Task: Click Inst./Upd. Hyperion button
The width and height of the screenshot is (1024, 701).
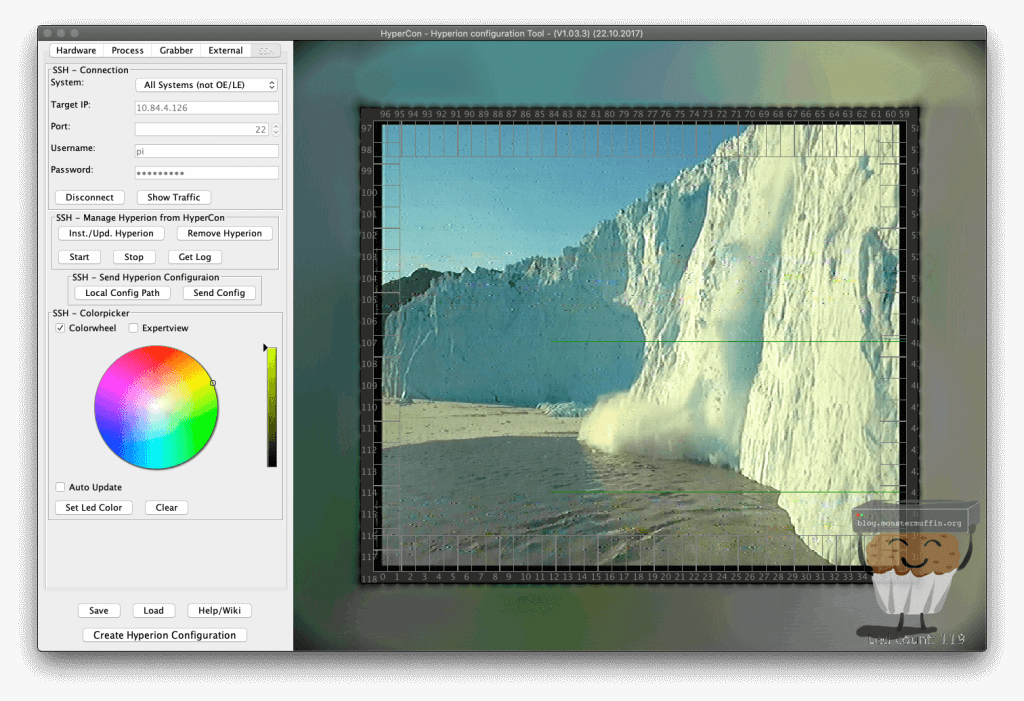Action: click(111, 233)
